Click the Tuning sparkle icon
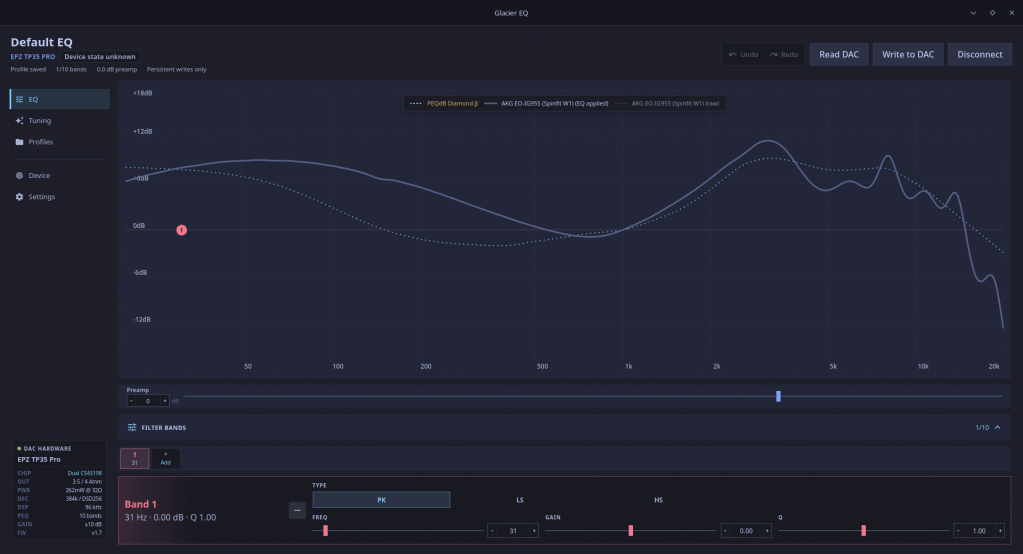 pyautogui.click(x=20, y=121)
